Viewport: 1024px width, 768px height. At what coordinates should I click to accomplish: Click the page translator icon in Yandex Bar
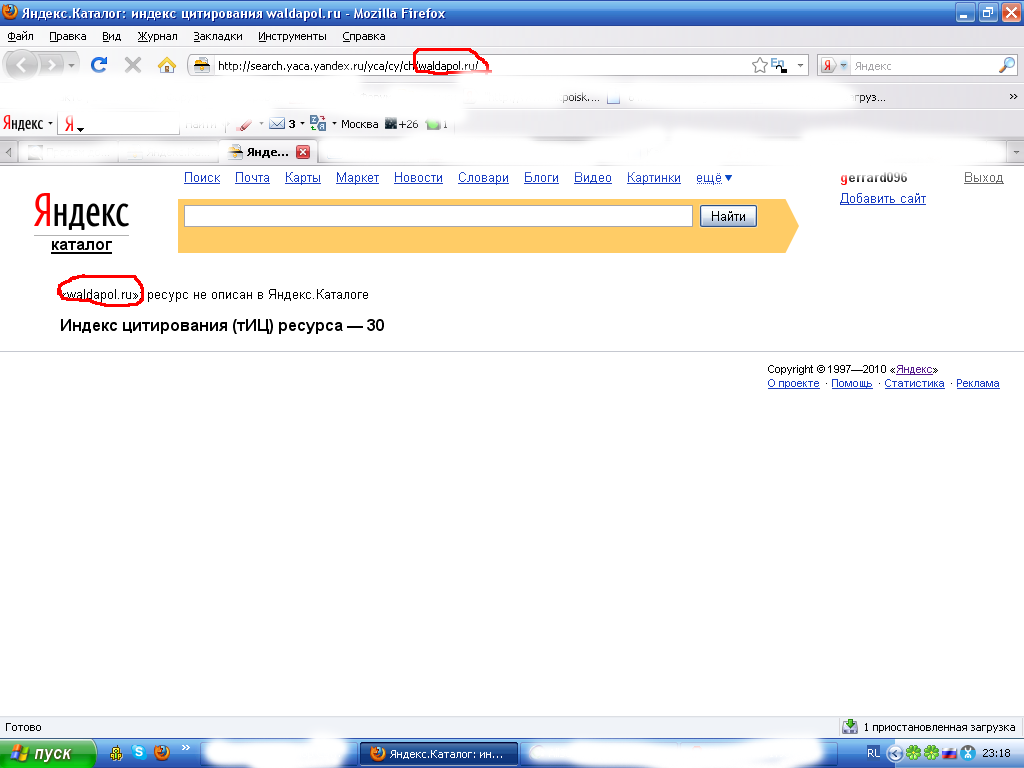pos(318,123)
